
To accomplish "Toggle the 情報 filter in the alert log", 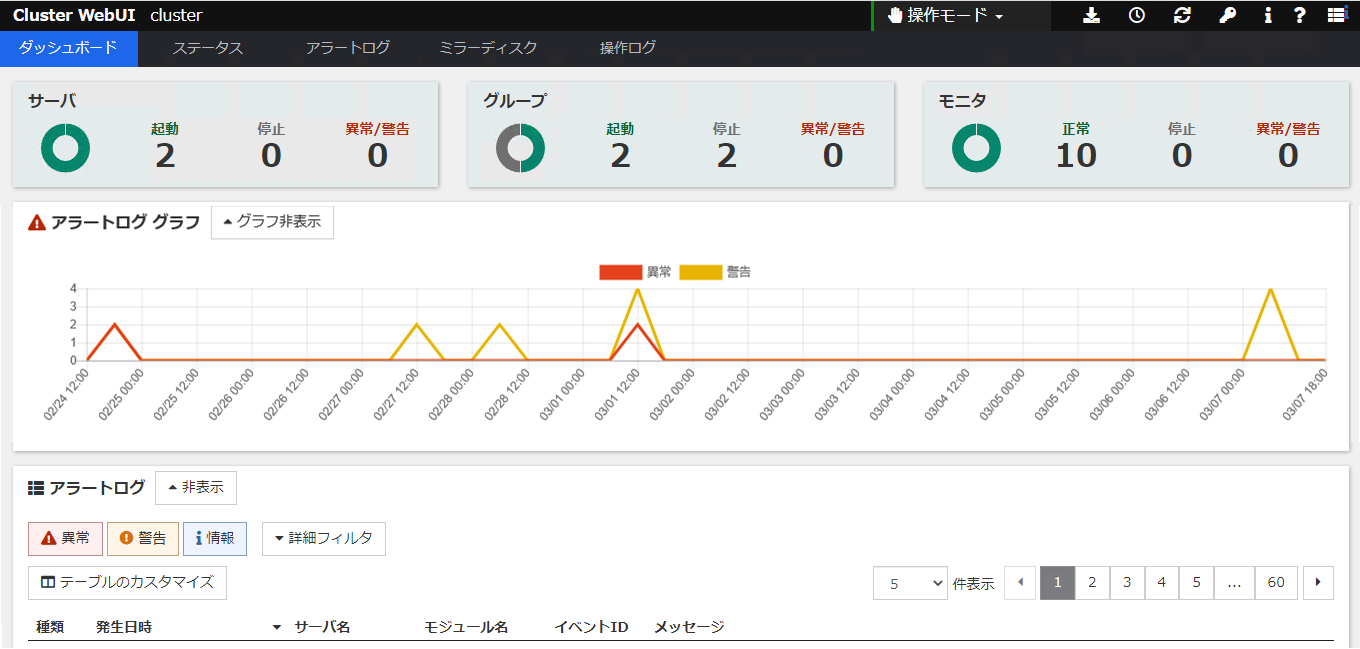I will (214, 538).
